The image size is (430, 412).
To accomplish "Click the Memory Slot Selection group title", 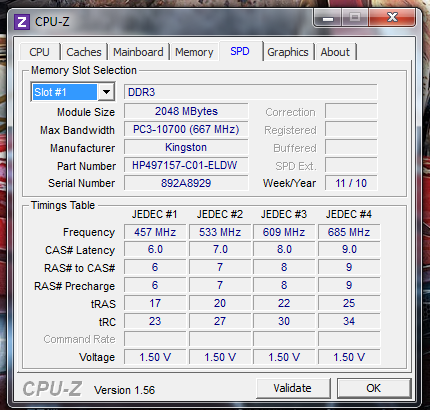I will click(84, 70).
